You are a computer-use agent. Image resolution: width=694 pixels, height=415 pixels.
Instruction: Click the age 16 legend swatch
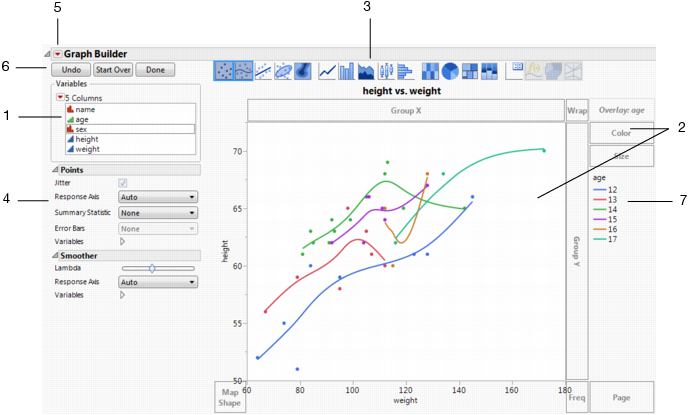pos(599,229)
